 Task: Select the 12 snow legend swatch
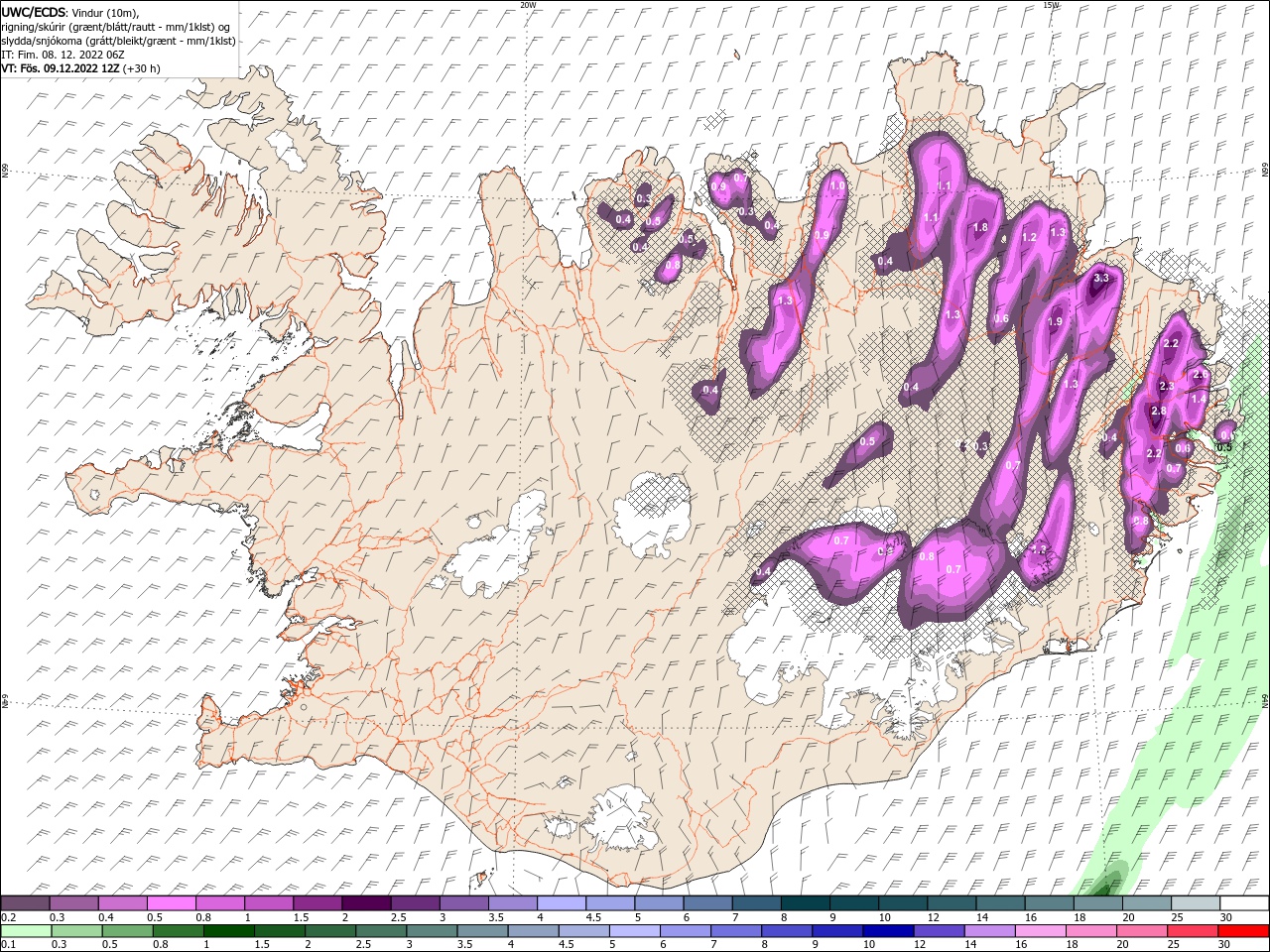(951, 903)
